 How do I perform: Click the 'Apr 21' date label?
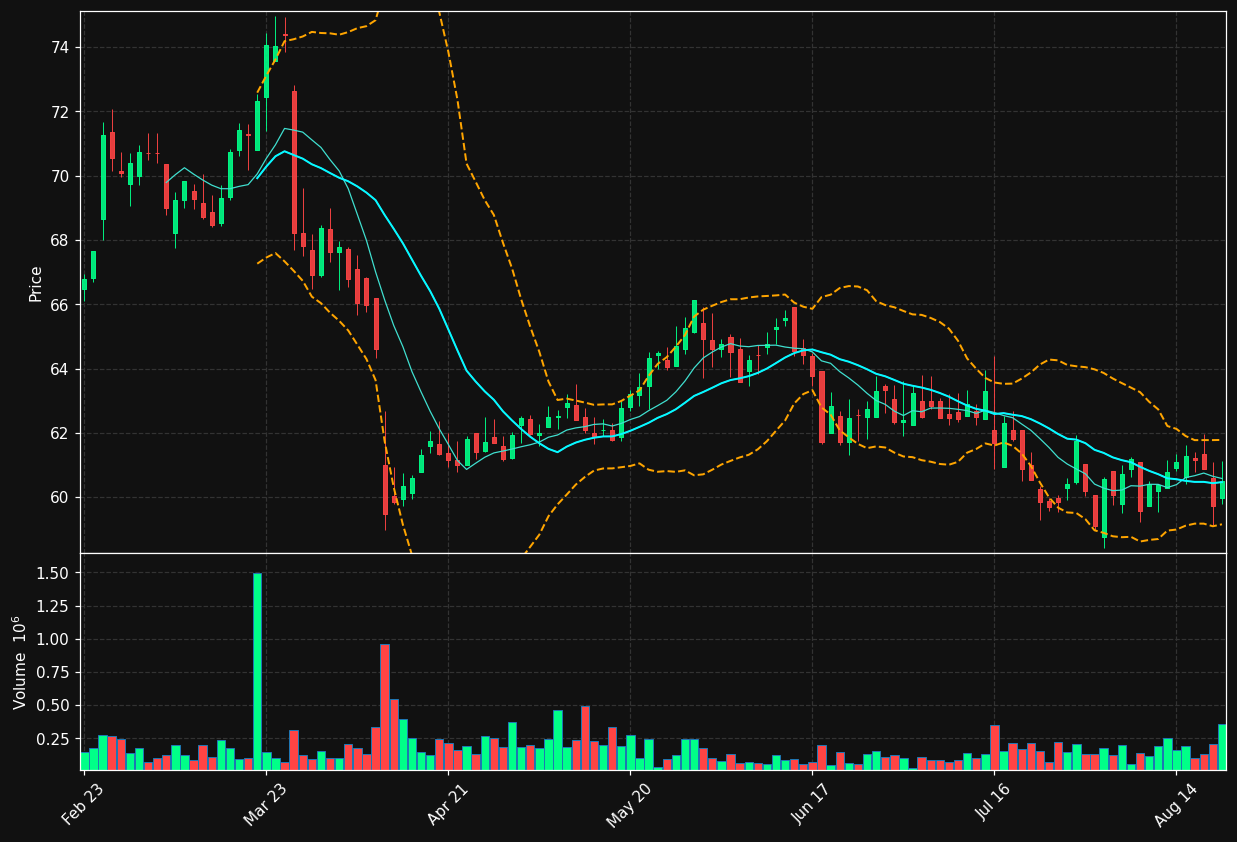coord(448,803)
